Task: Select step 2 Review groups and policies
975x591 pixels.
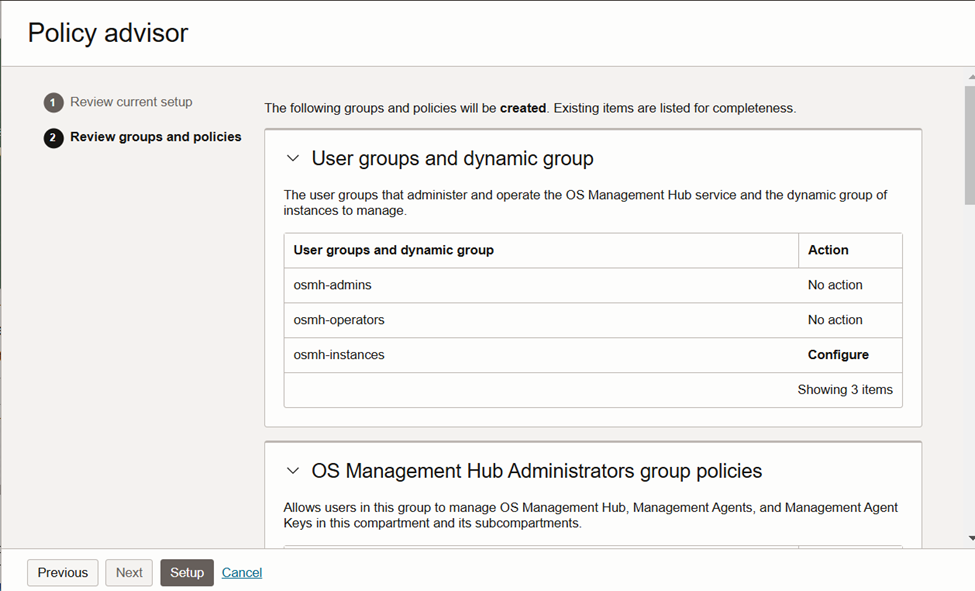Action: [155, 137]
